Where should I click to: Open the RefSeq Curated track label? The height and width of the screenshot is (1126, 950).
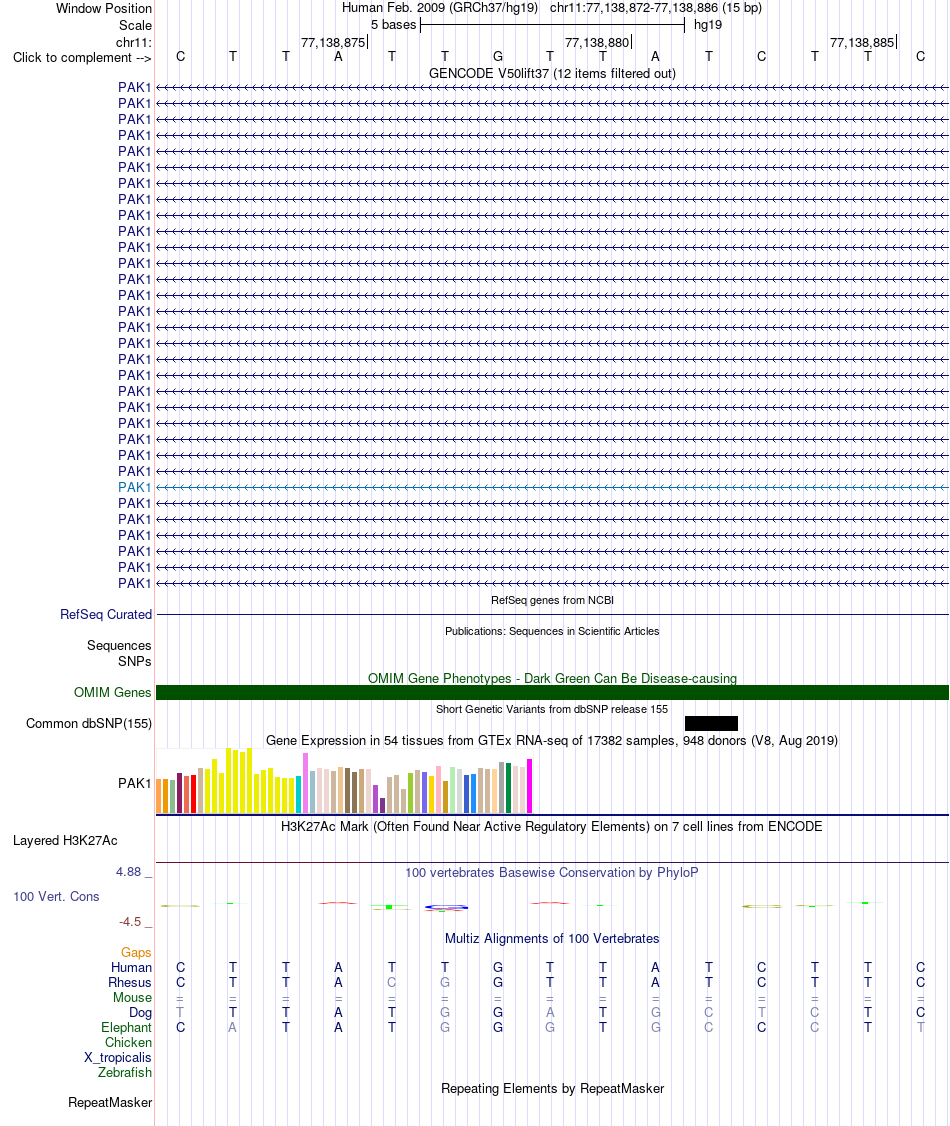point(106,615)
